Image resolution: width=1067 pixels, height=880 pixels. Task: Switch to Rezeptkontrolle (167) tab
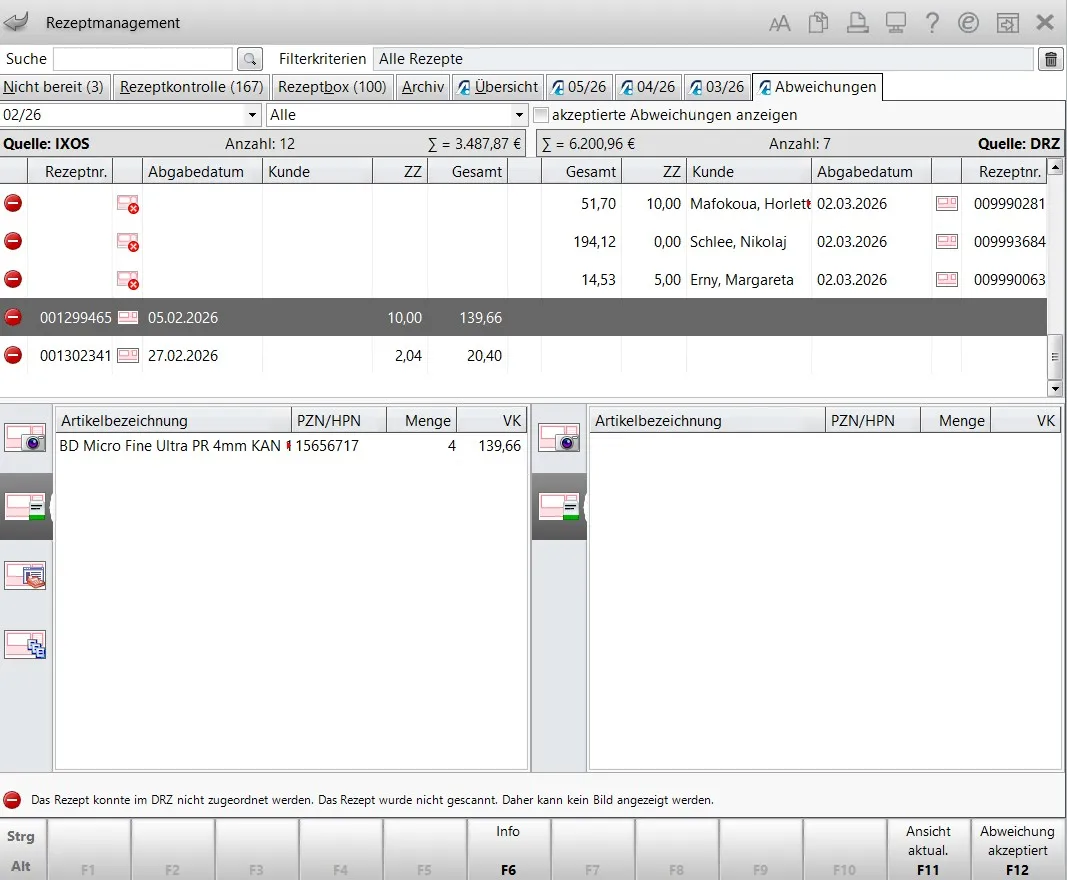tap(191, 87)
